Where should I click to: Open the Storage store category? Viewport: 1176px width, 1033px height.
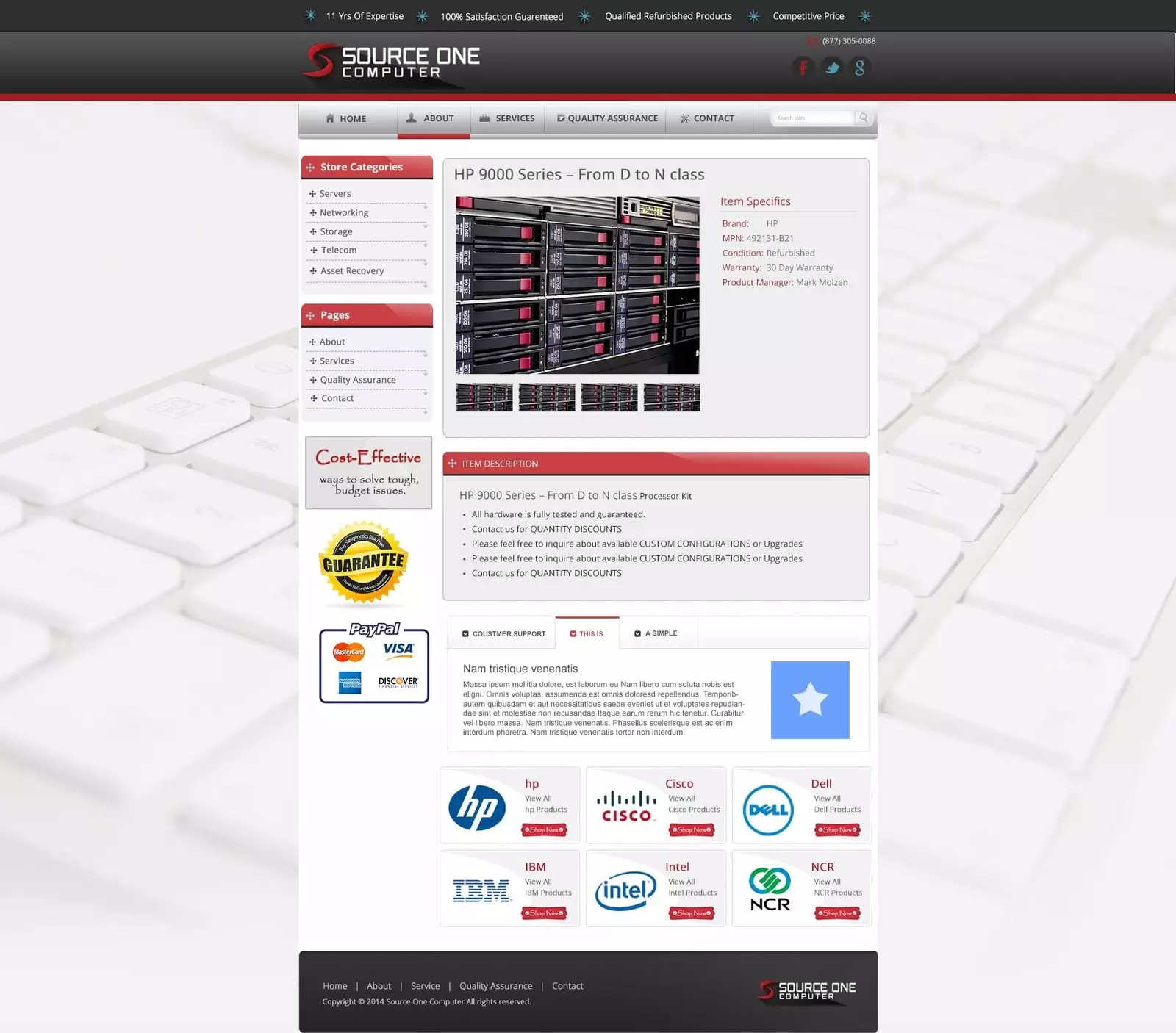pyautogui.click(x=336, y=231)
